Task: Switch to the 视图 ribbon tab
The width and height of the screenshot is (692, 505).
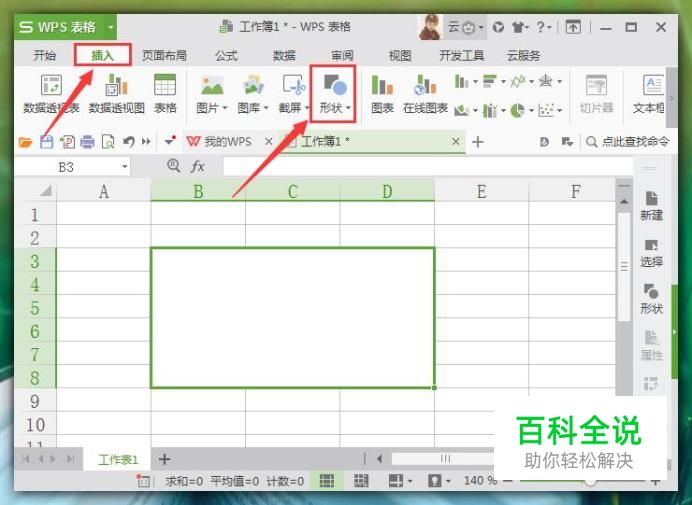Action: coord(400,56)
